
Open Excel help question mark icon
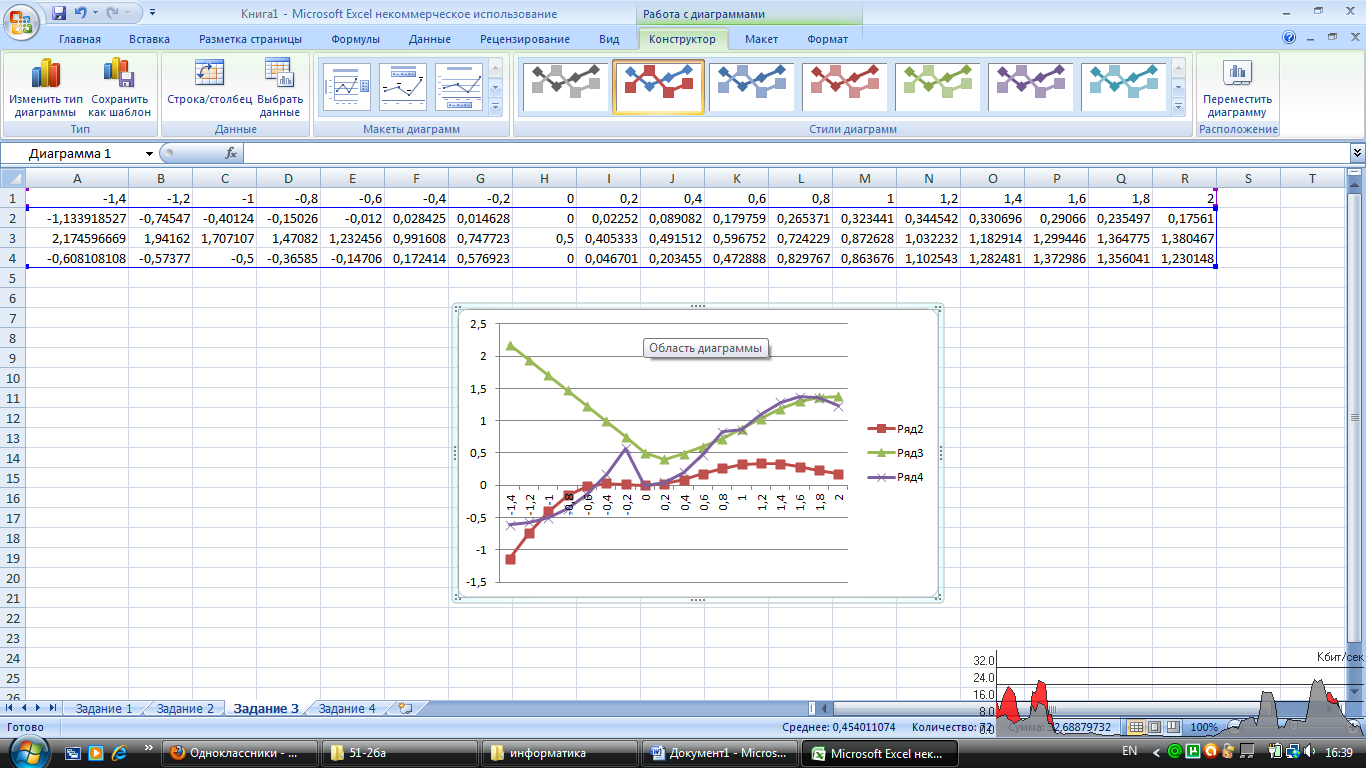pyautogui.click(x=1290, y=38)
